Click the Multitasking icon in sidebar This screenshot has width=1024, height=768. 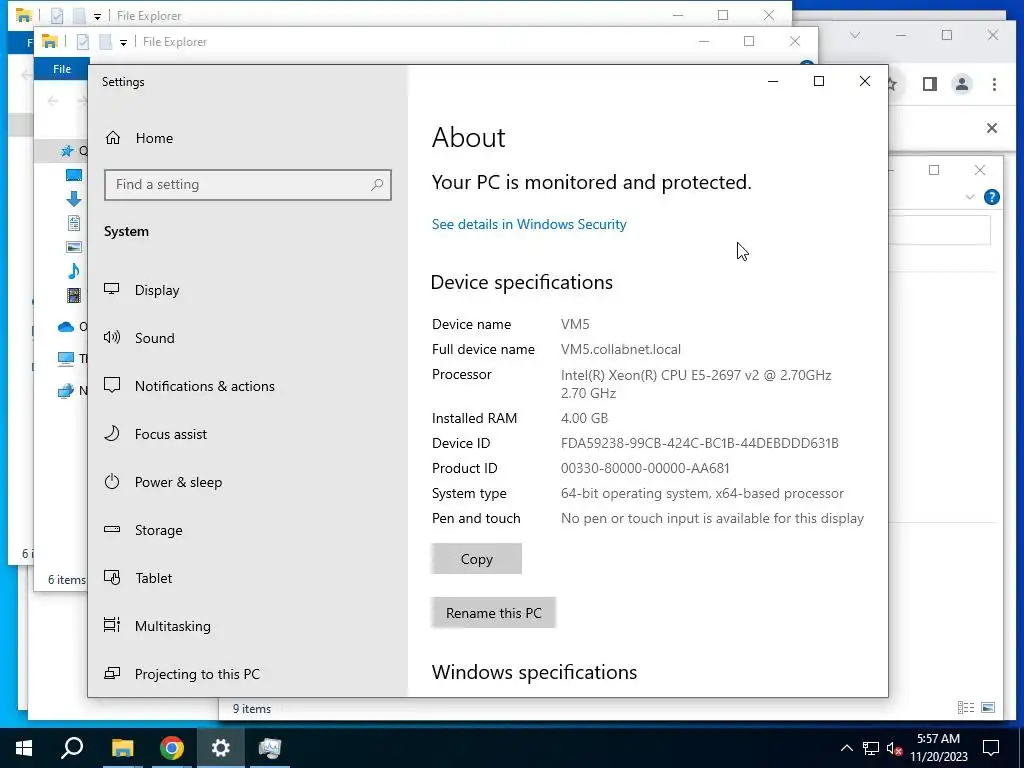[112, 625]
